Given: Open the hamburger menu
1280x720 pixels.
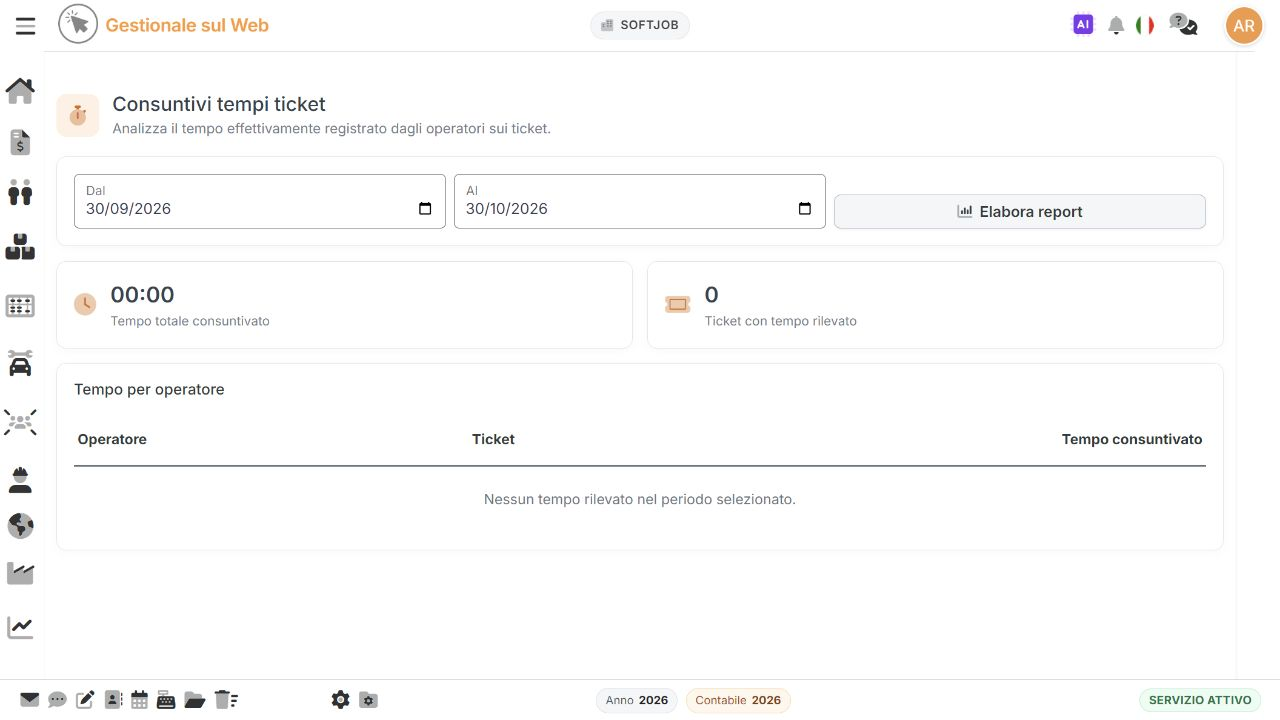Looking at the screenshot, I should [x=25, y=26].
